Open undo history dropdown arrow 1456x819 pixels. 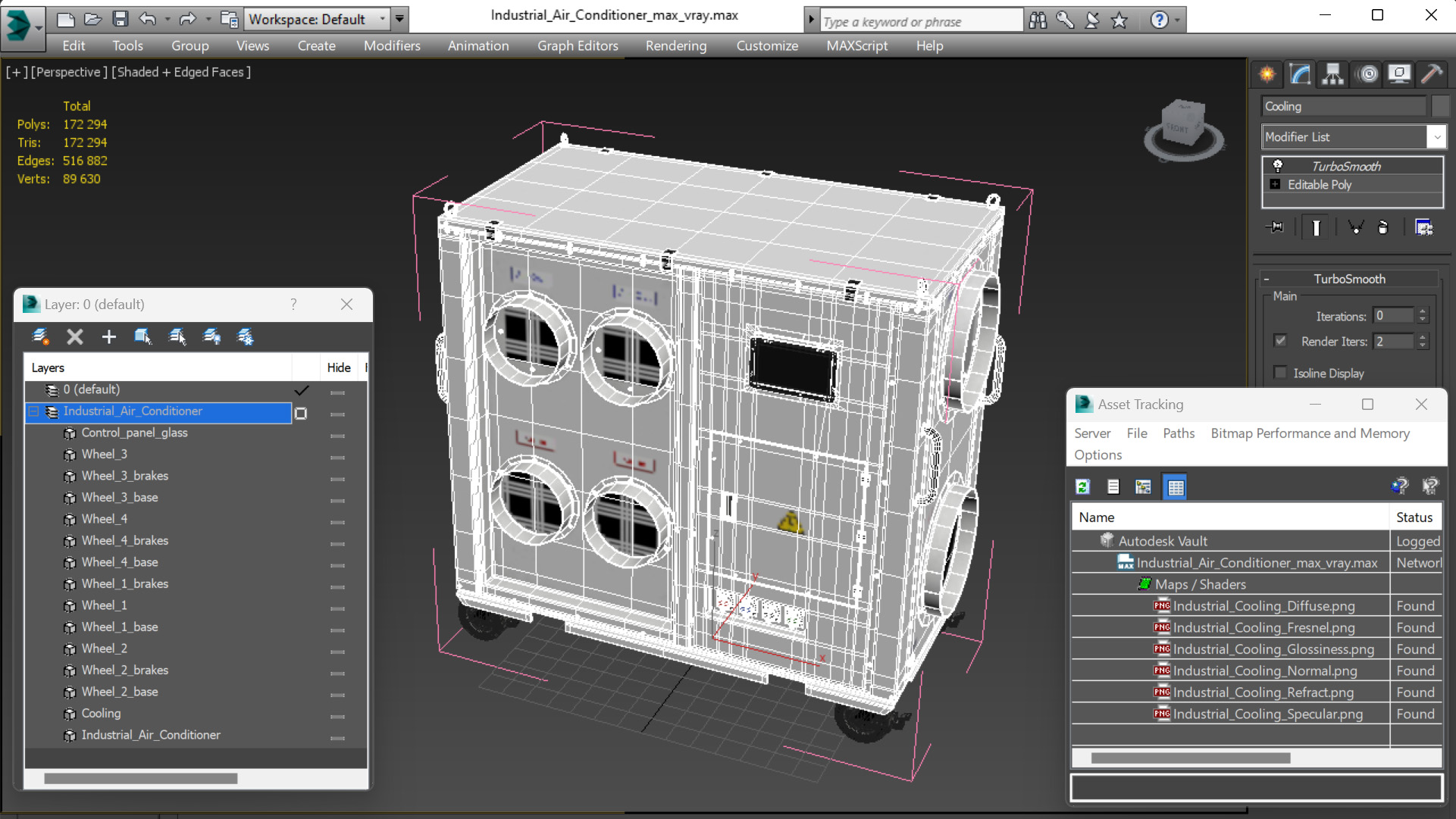coord(168,19)
